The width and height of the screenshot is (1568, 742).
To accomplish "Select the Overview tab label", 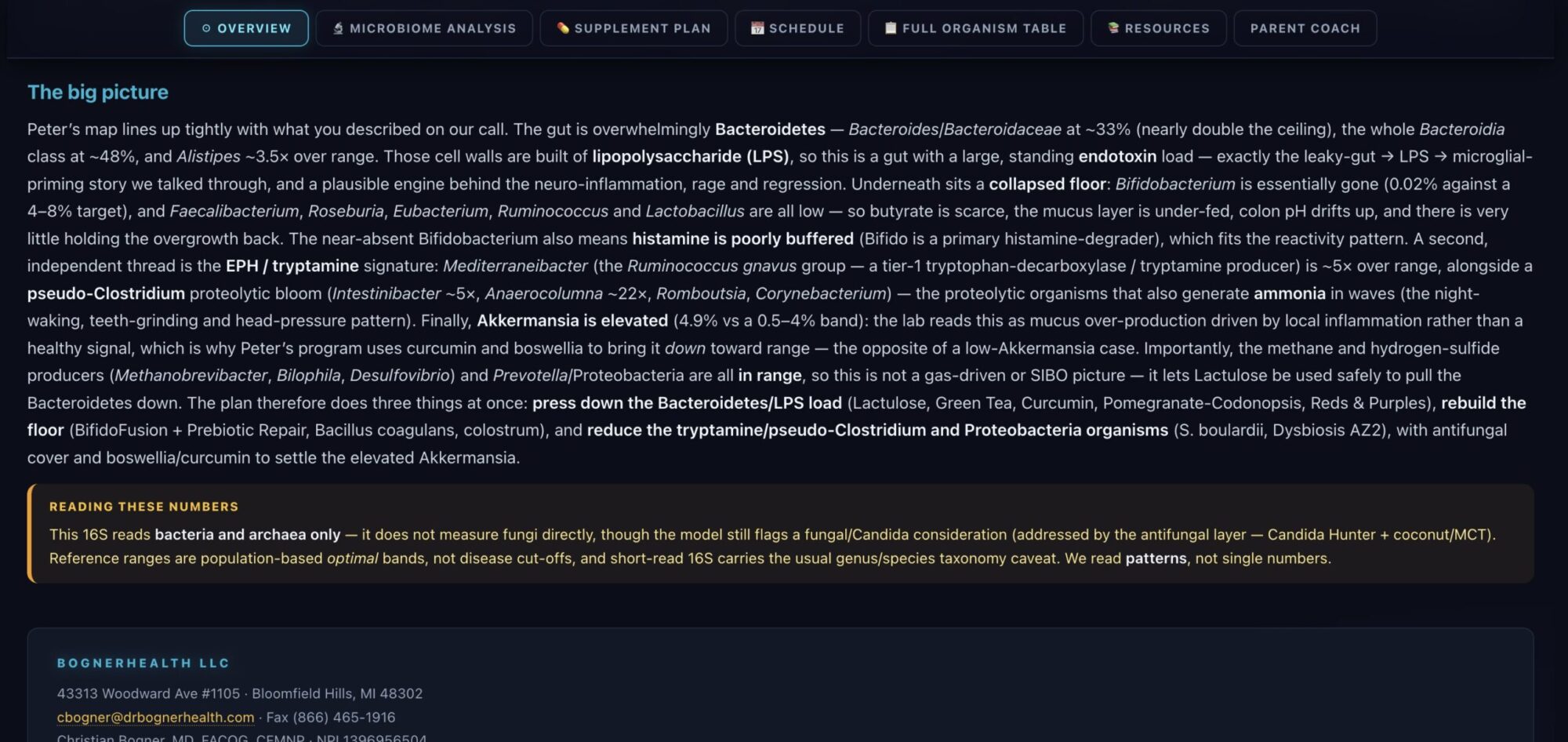I will point(254,28).
